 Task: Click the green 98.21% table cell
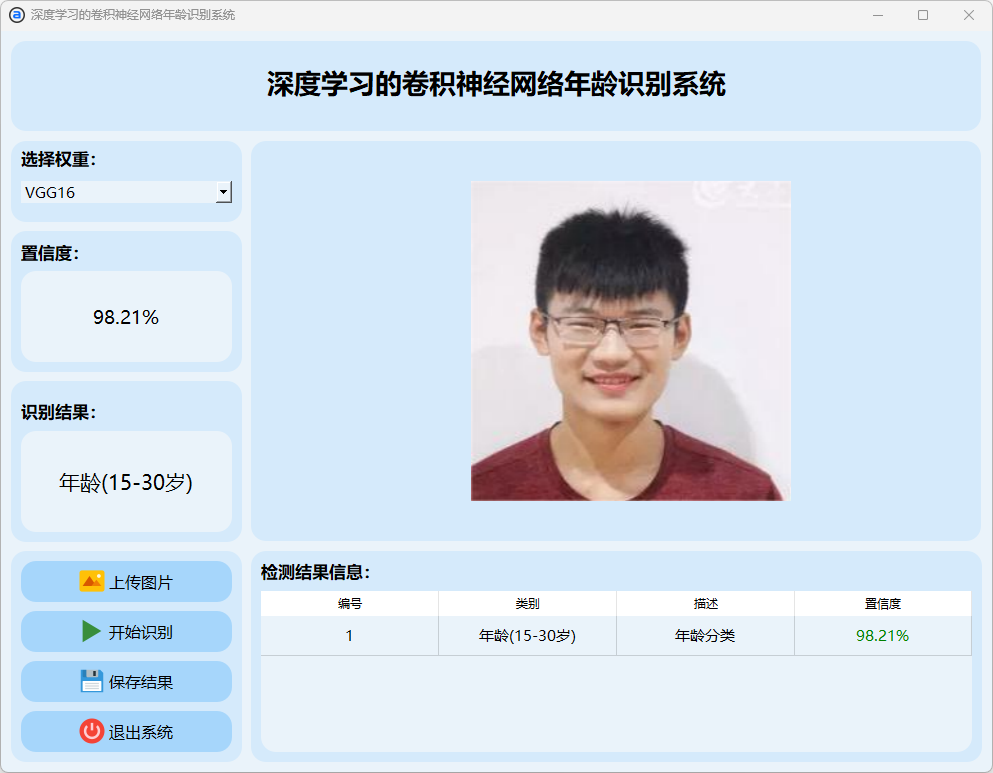[x=882, y=636]
